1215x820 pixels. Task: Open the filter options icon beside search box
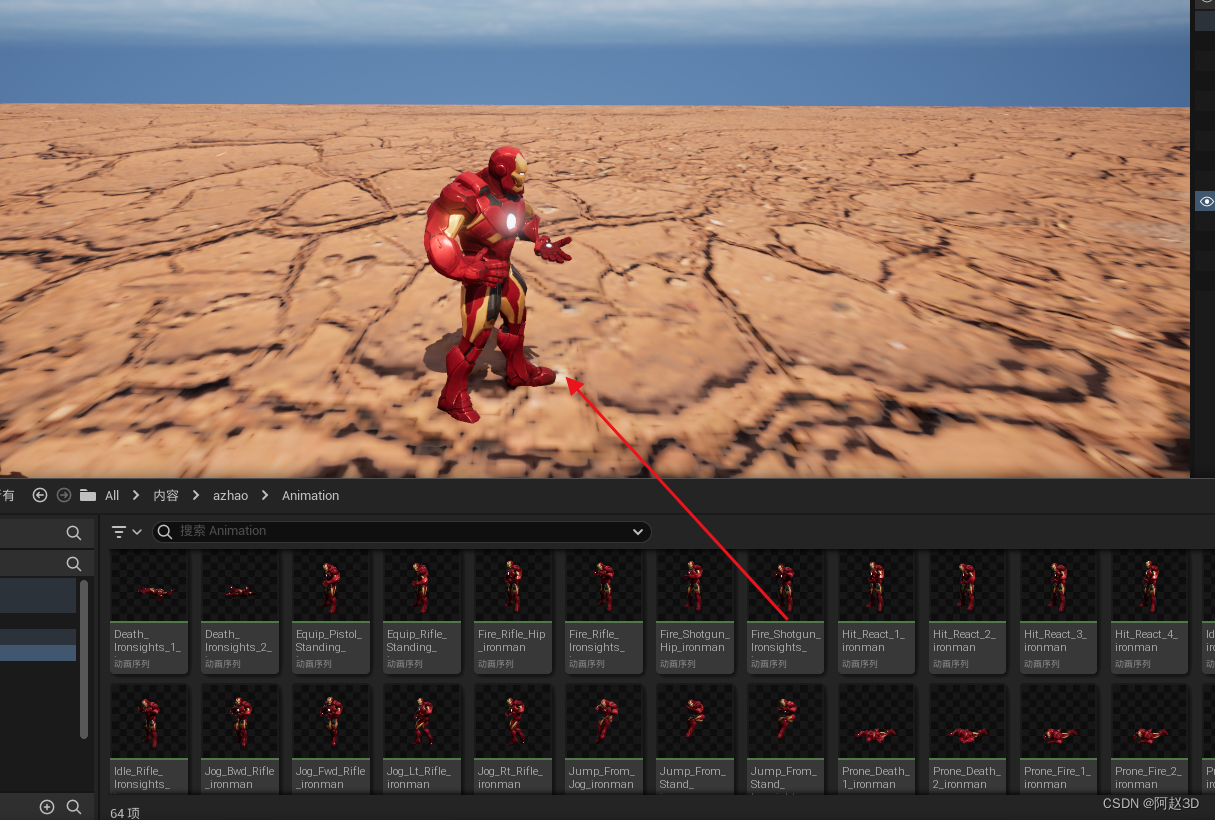119,532
